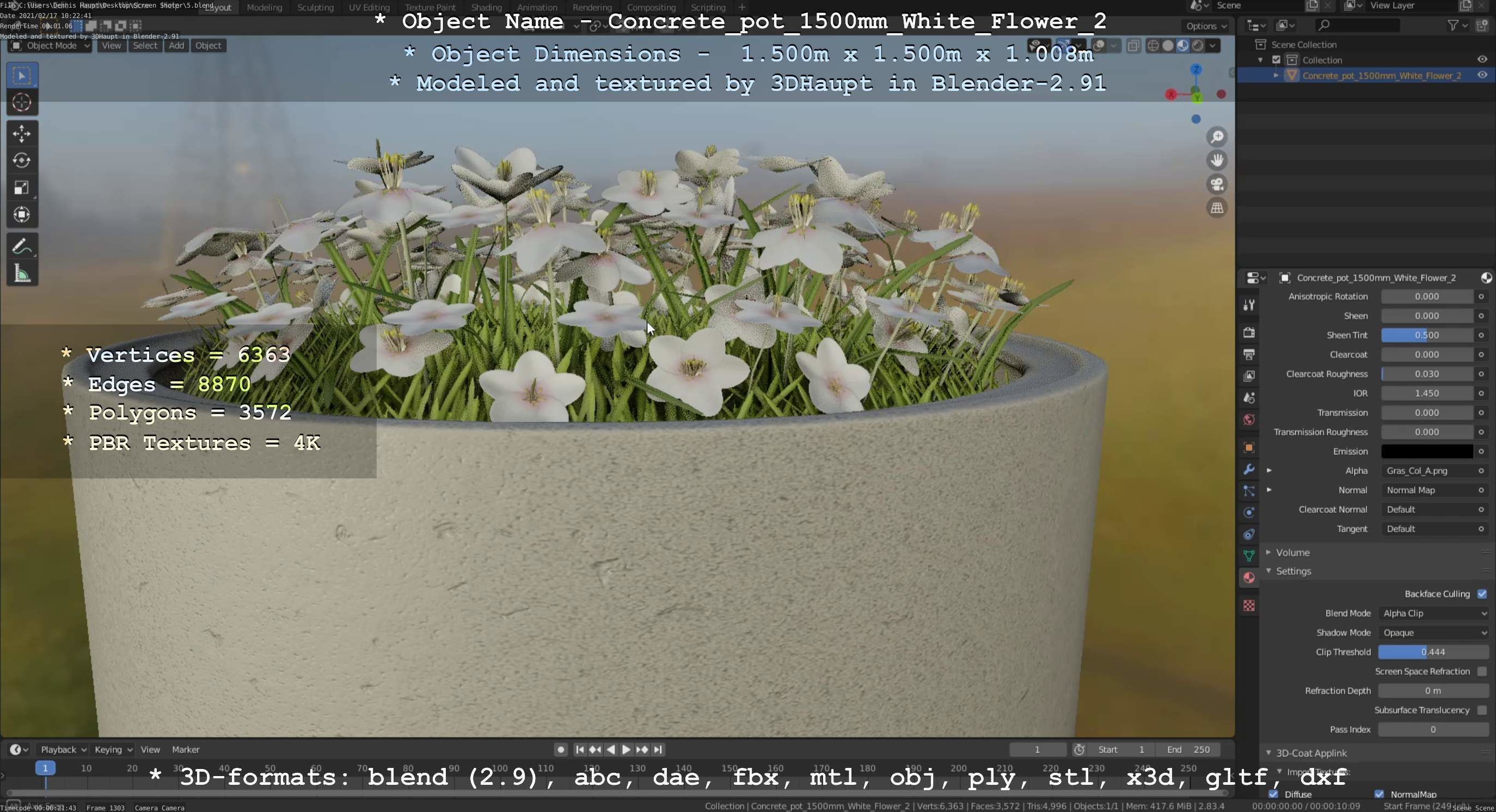The width and height of the screenshot is (1496, 812).
Task: Select the Scale tool
Action: [x=22, y=187]
